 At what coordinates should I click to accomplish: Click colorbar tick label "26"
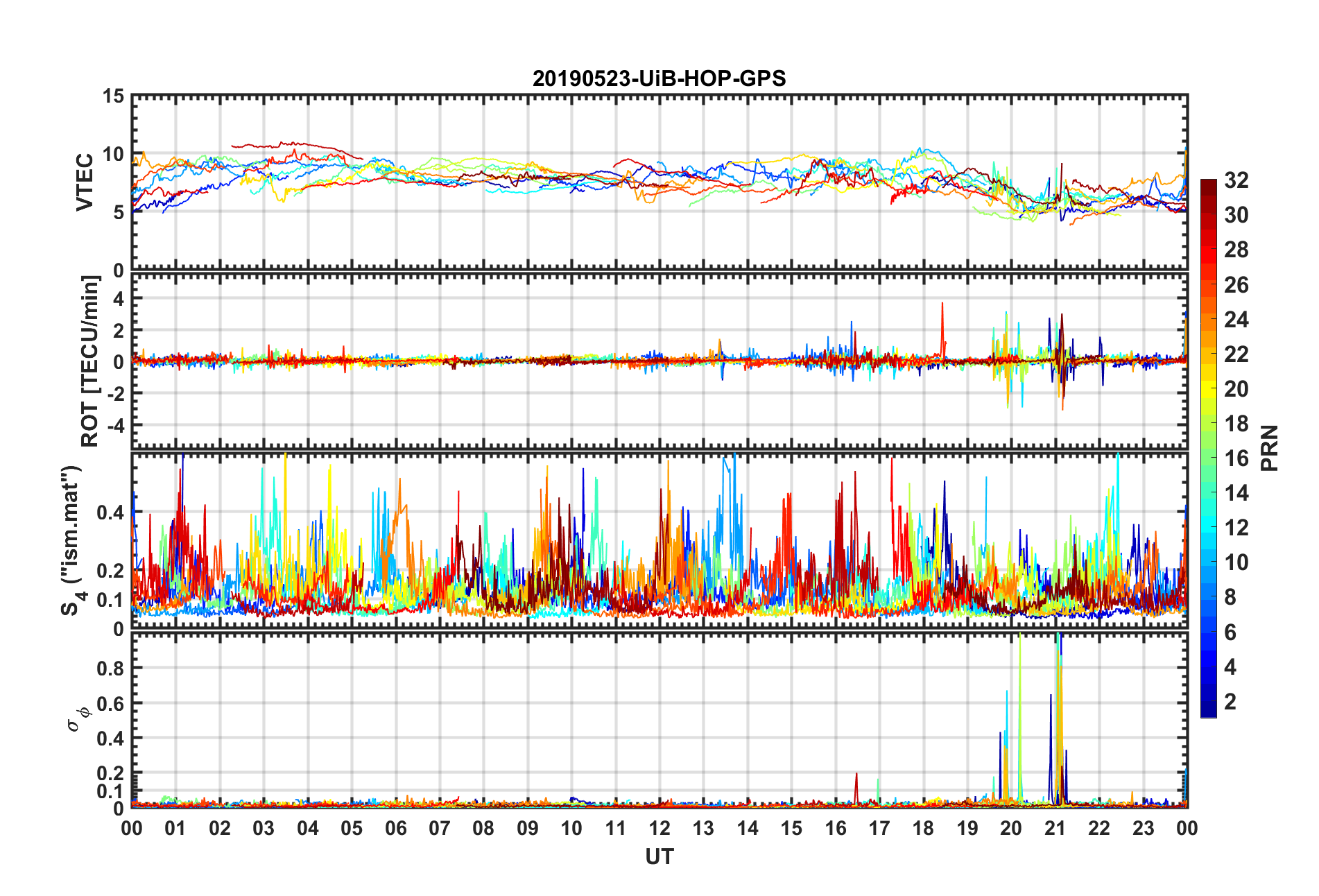[x=1236, y=284]
